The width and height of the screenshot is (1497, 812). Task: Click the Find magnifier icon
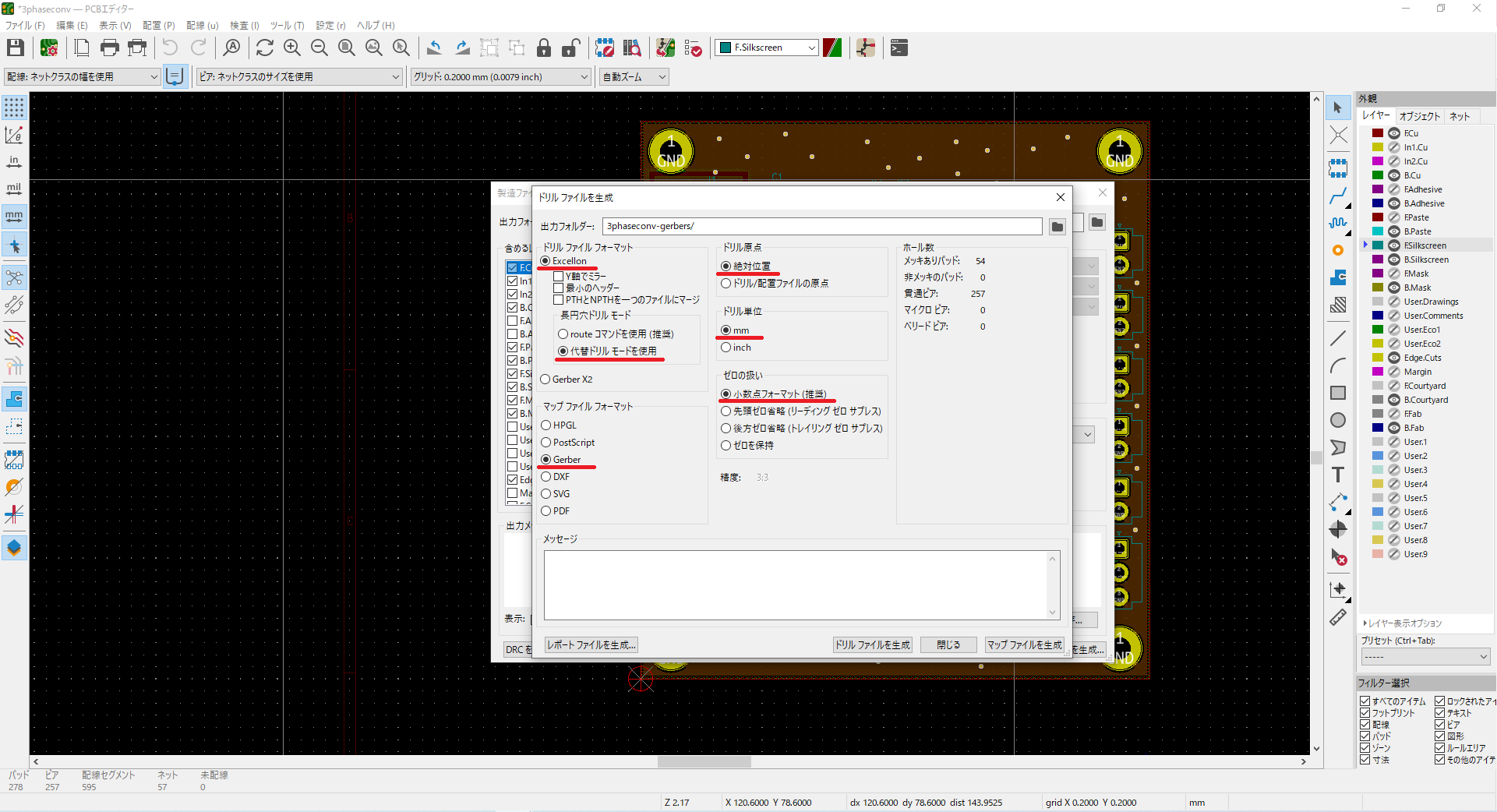tap(231, 48)
